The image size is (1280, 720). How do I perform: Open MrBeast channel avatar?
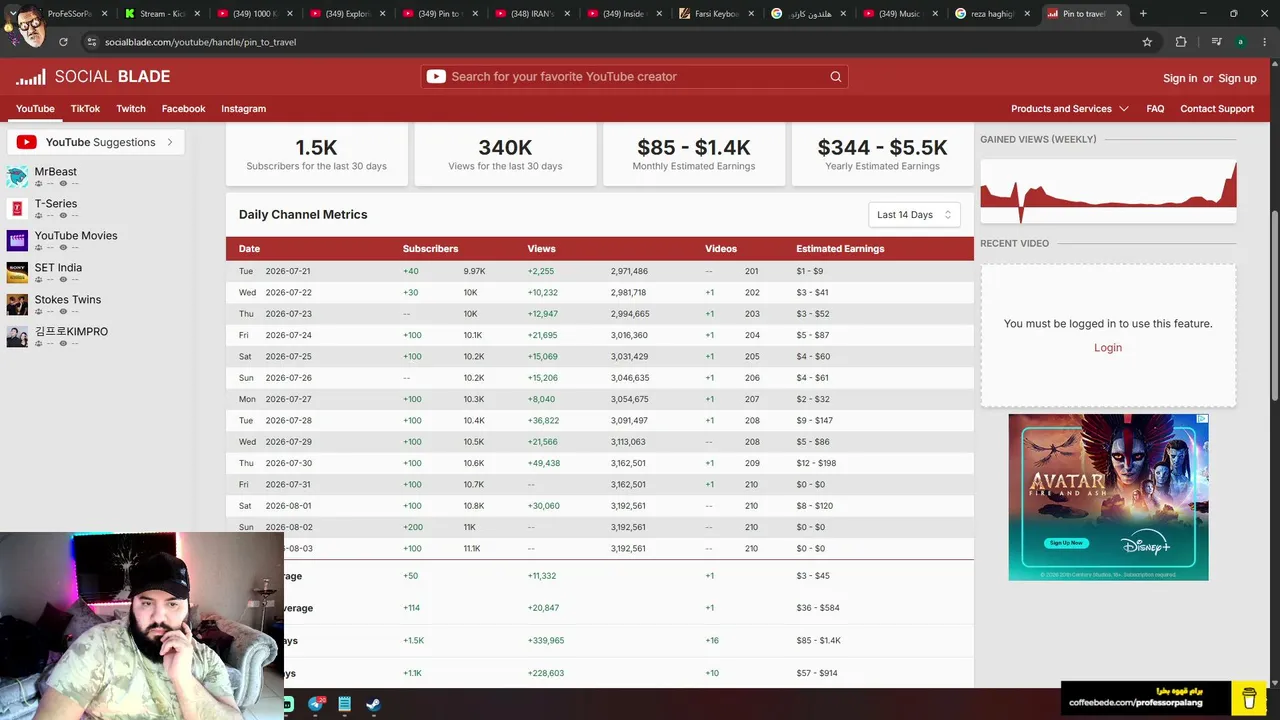(x=17, y=177)
